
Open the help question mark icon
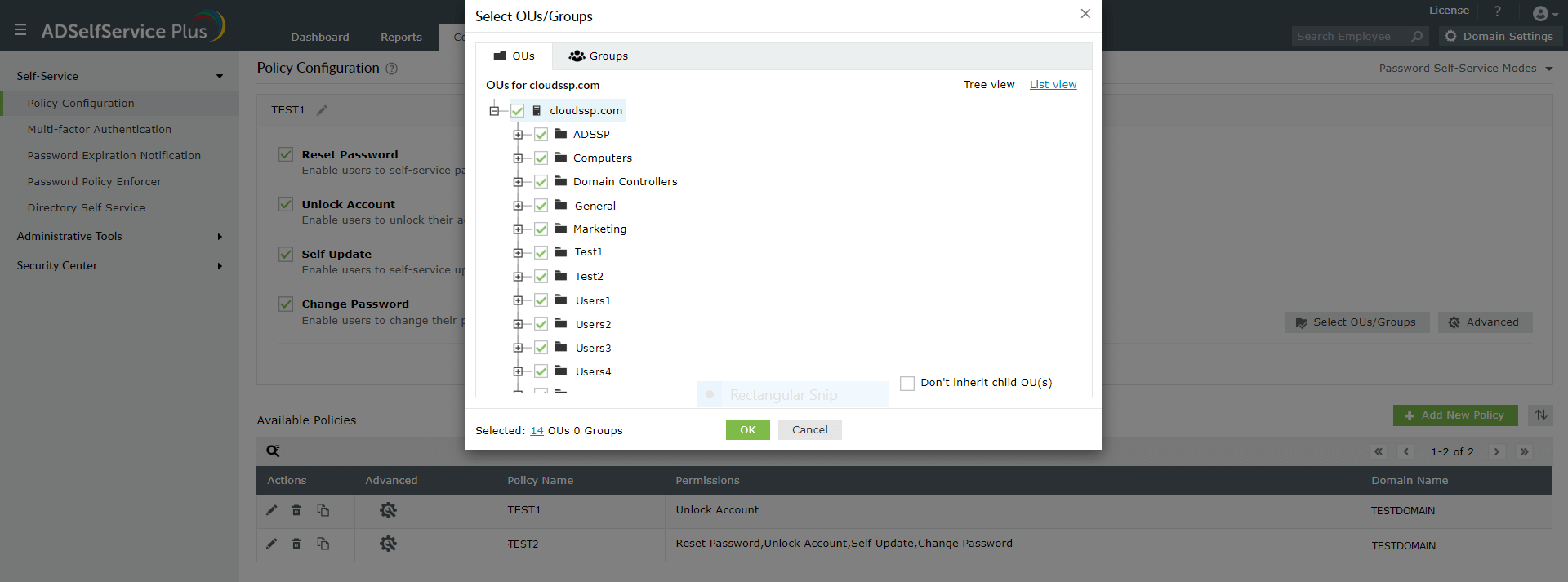[x=1497, y=11]
